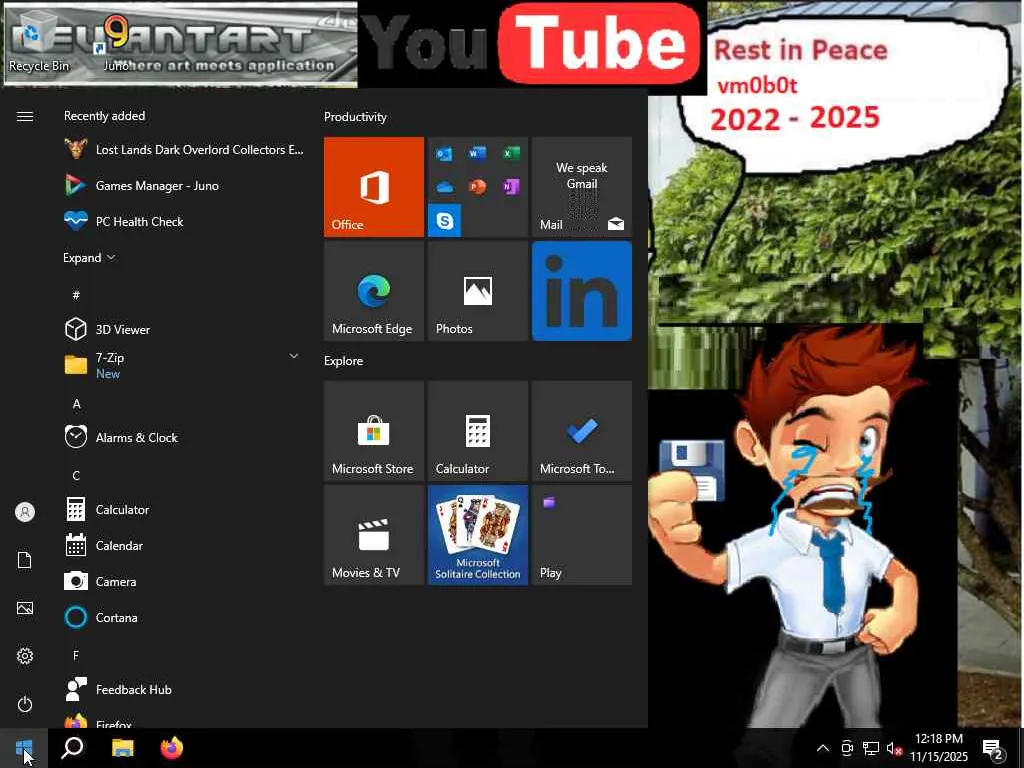1024x768 pixels.
Task: Open Feedback Hub app
Action: (184, 689)
